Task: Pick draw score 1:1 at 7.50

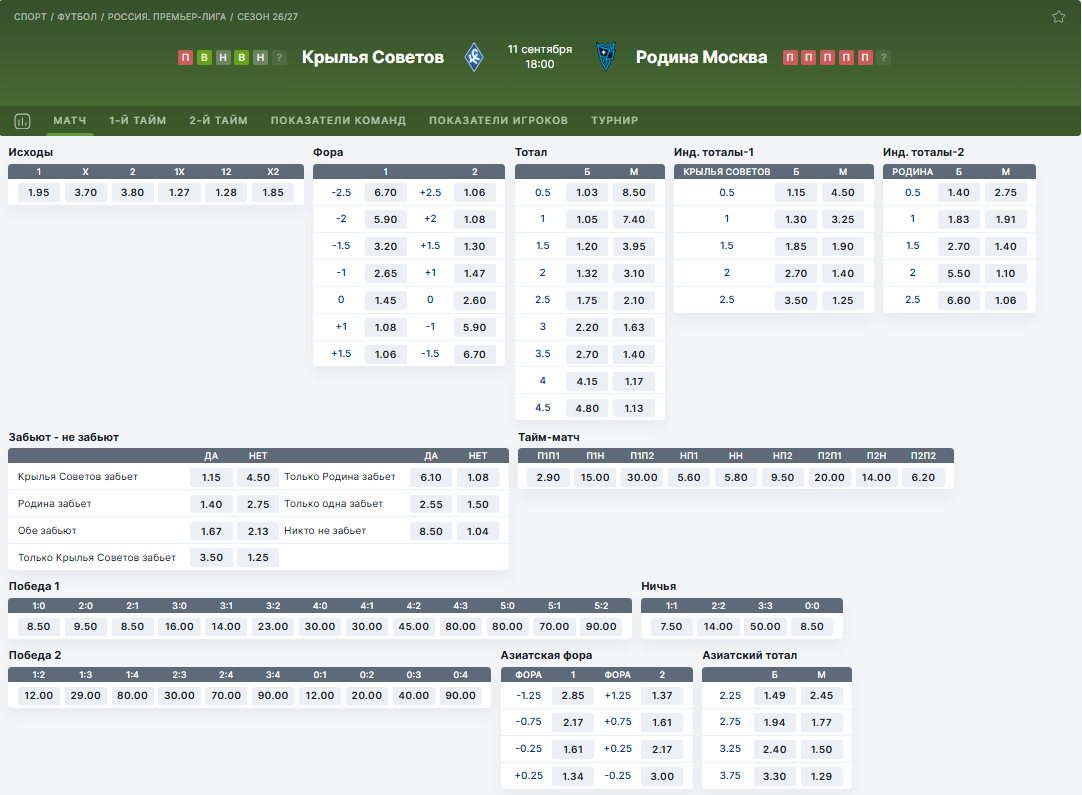Action: click(x=671, y=627)
